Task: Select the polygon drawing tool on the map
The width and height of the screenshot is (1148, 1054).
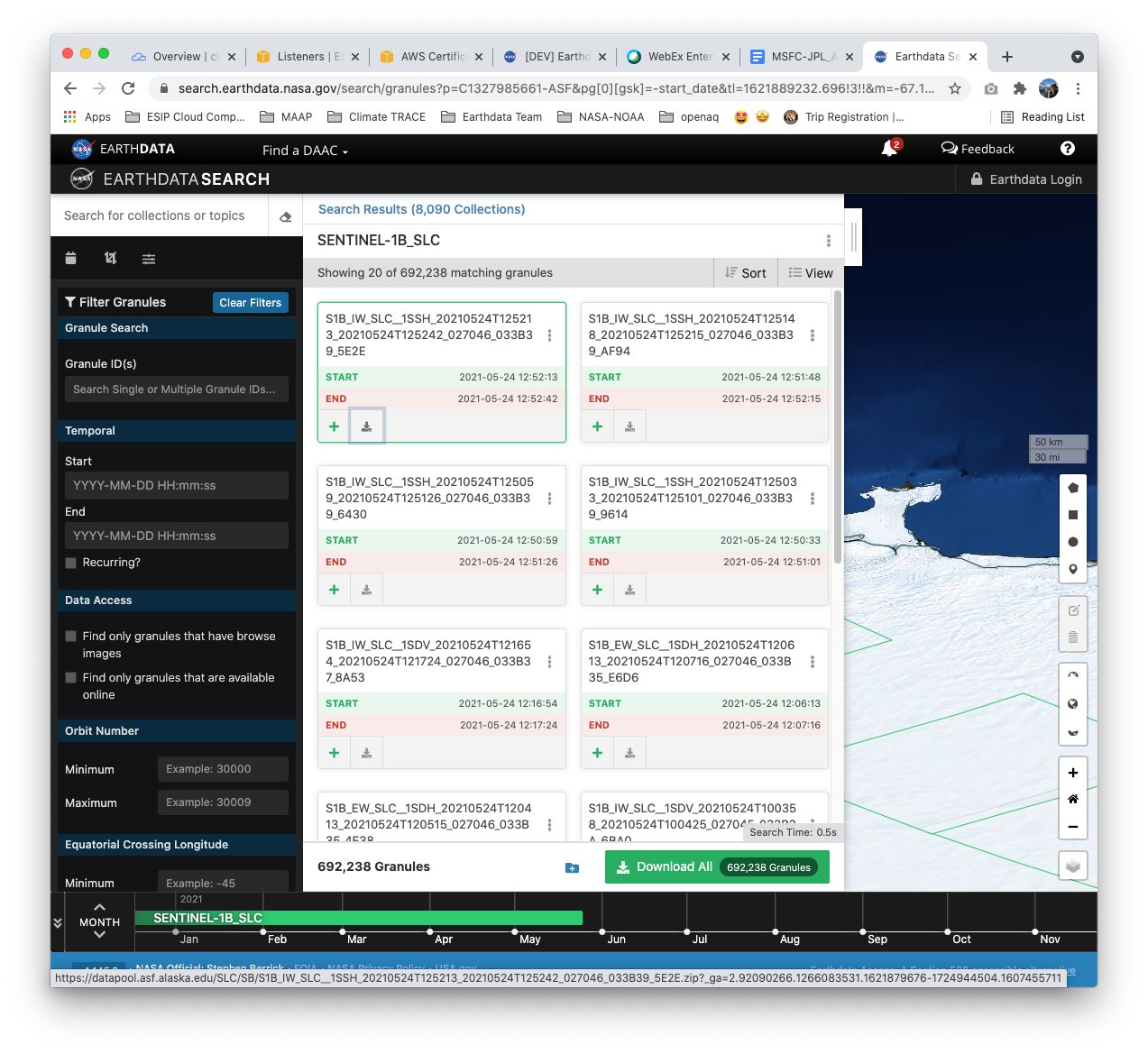Action: pos(1072,487)
